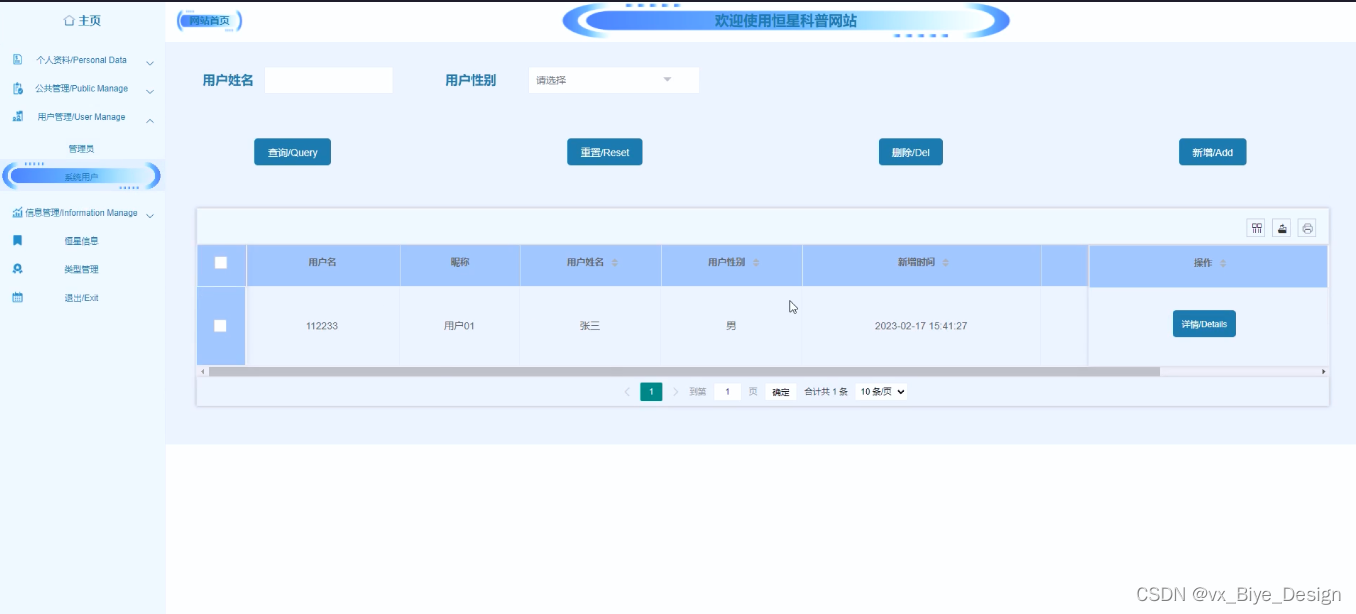Image resolution: width=1356 pixels, height=614 pixels.
Task: Click the Public Manage clipboard icon
Action: pyautogui.click(x=17, y=88)
